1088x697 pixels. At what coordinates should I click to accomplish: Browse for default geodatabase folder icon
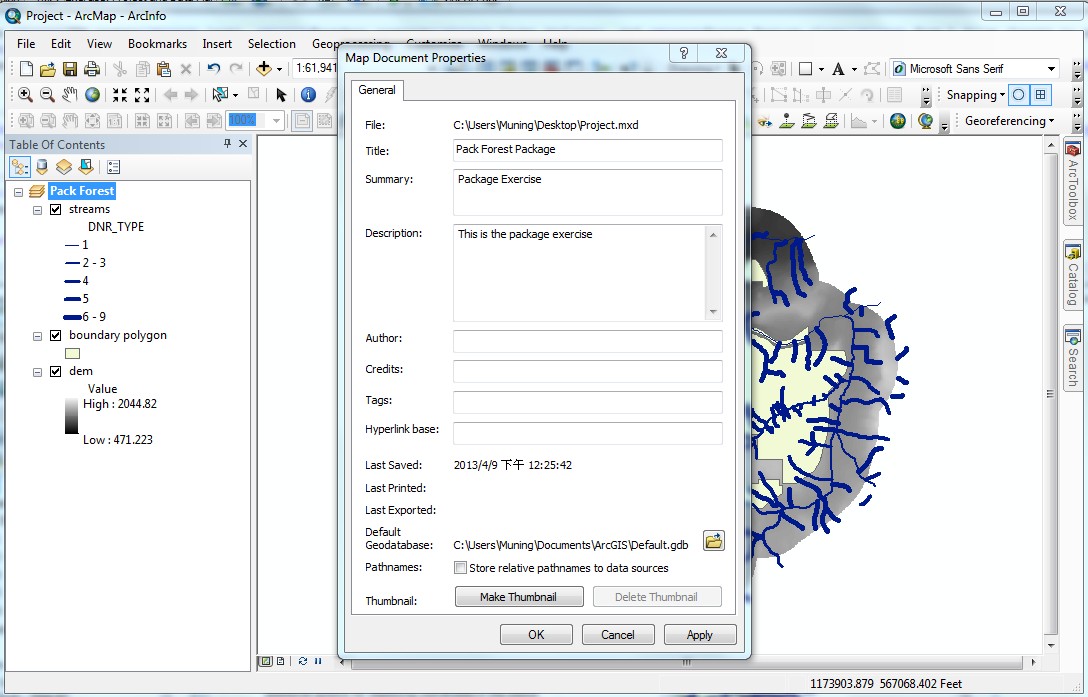713,541
